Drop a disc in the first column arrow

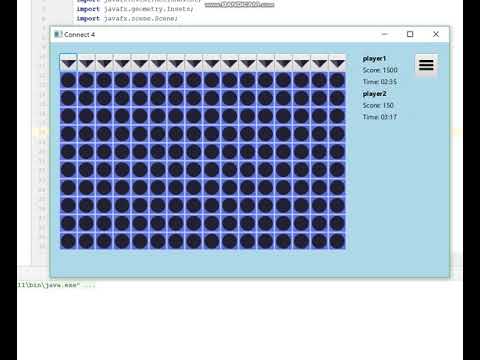coord(69,63)
